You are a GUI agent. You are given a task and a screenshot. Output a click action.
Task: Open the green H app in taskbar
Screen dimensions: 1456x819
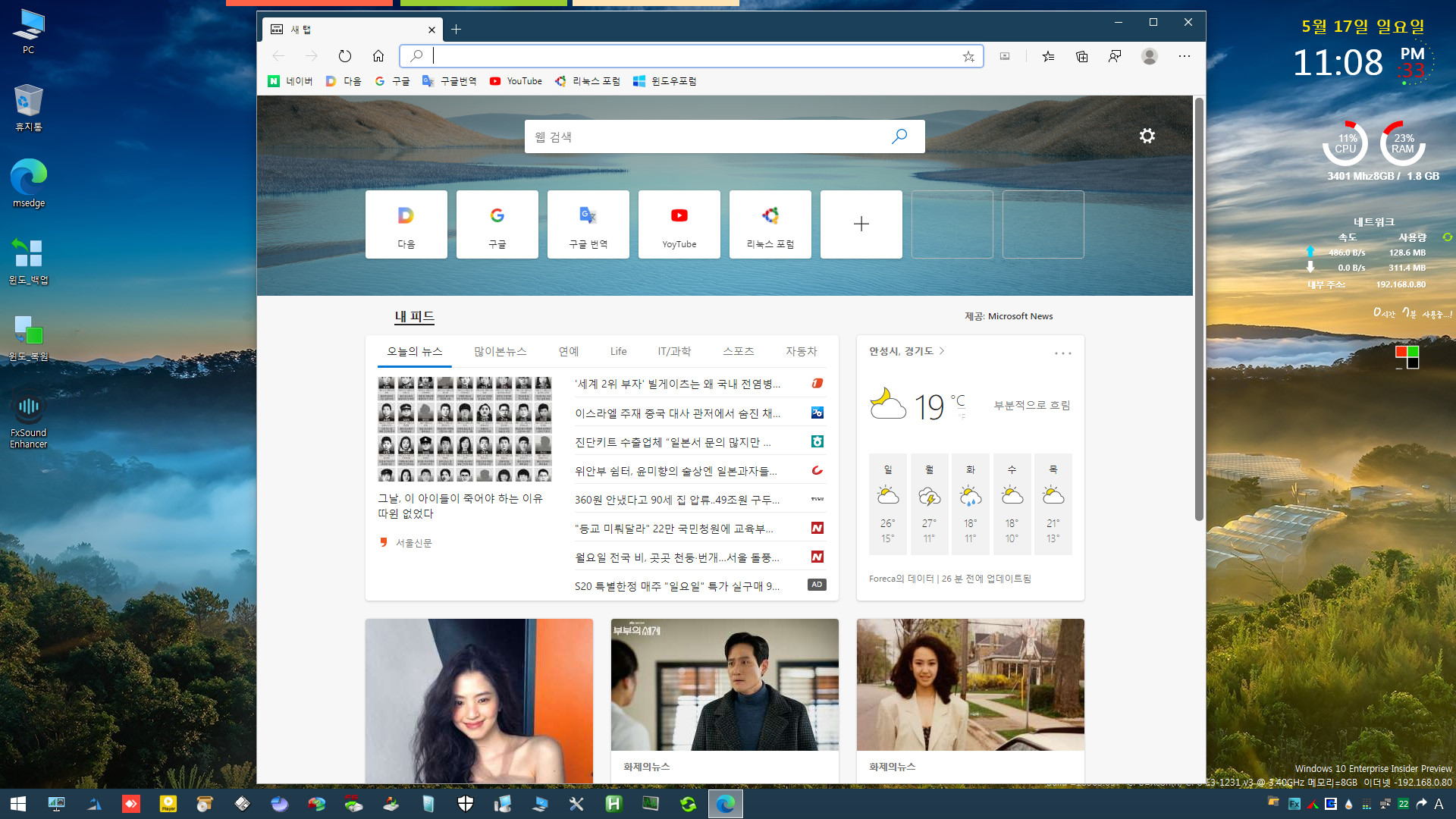(613, 804)
